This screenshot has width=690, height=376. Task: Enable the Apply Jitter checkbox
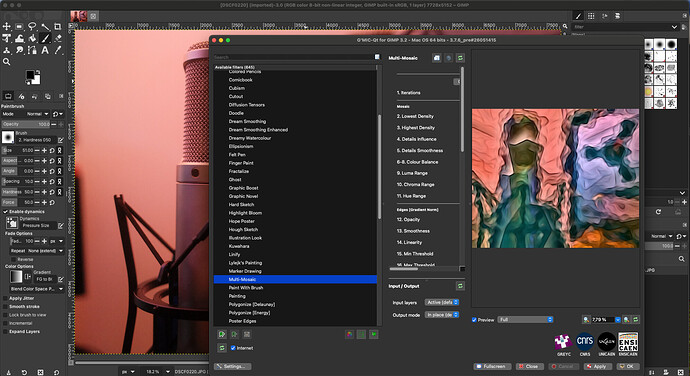pyautogui.click(x=5, y=298)
